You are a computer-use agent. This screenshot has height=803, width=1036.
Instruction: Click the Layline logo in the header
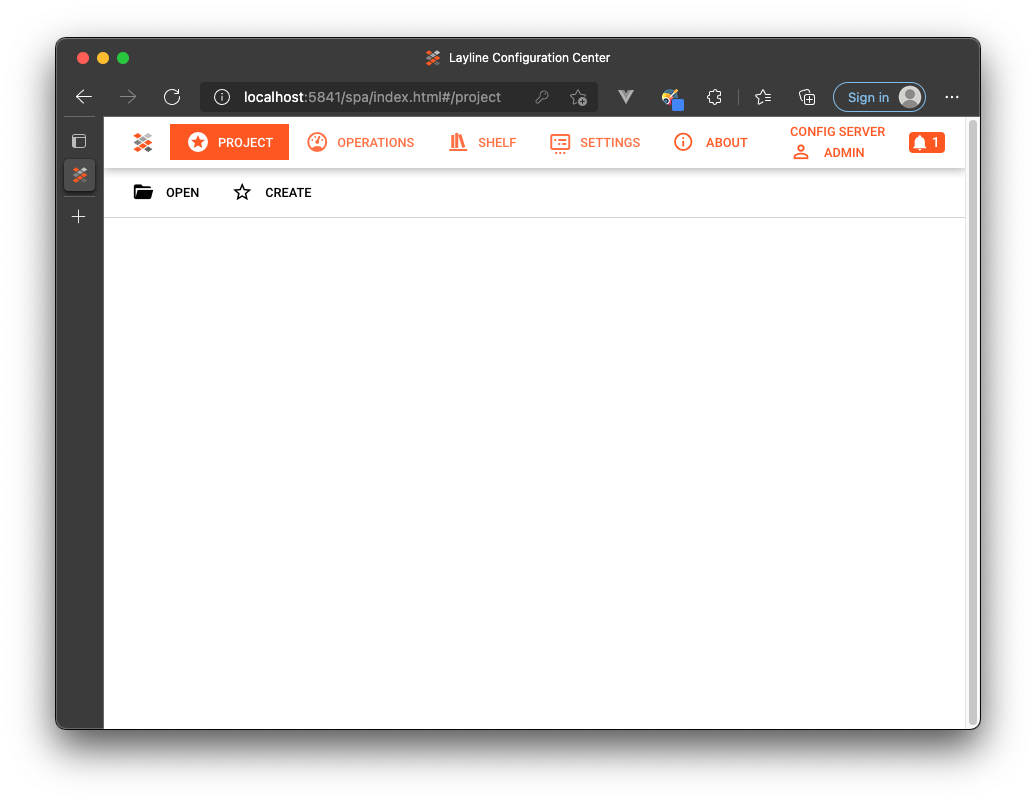tap(143, 143)
